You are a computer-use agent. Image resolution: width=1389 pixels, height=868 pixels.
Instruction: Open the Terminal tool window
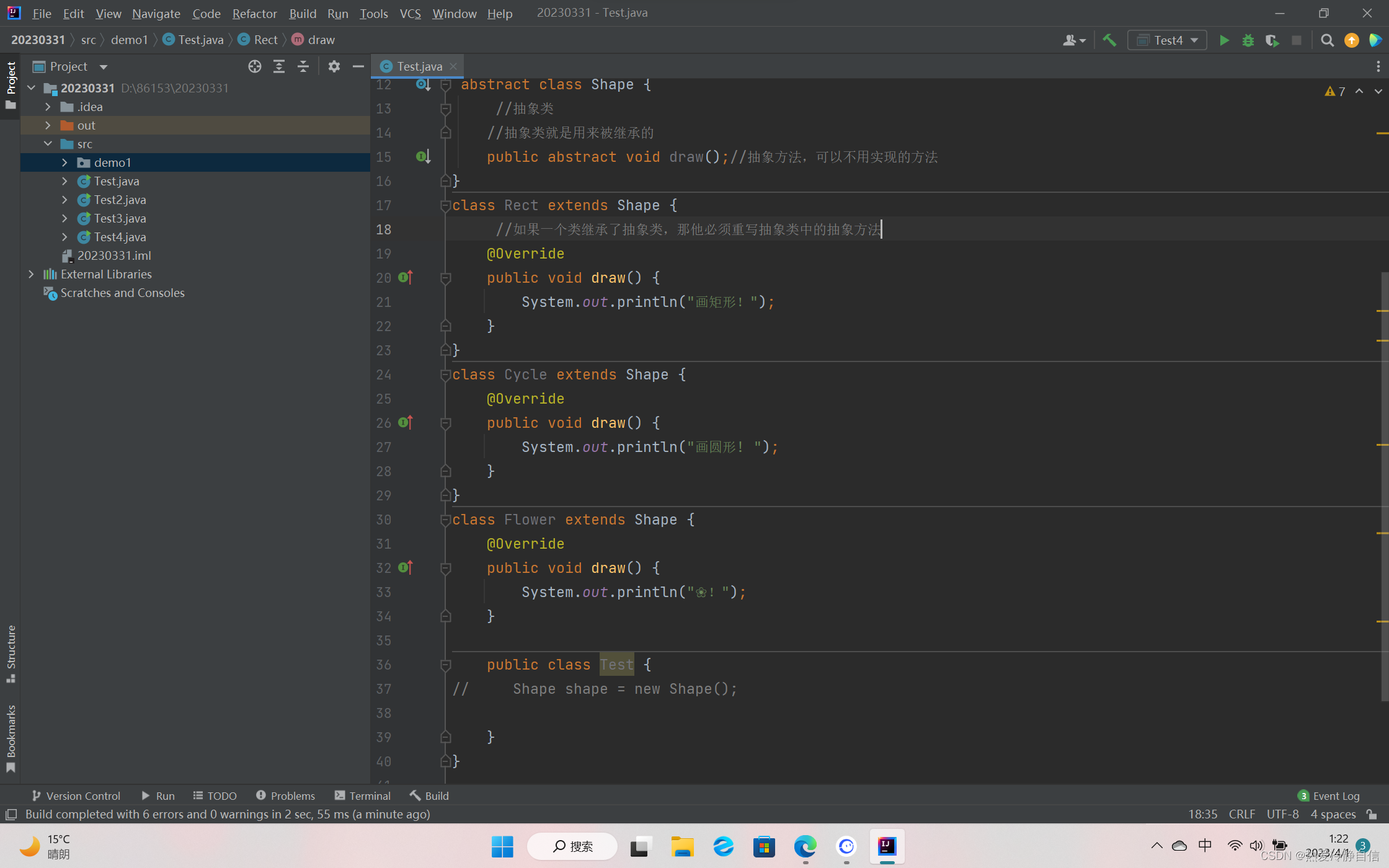[x=362, y=795]
